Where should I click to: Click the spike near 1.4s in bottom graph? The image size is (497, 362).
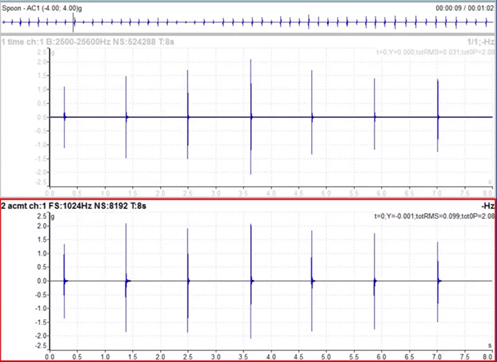click(x=126, y=278)
